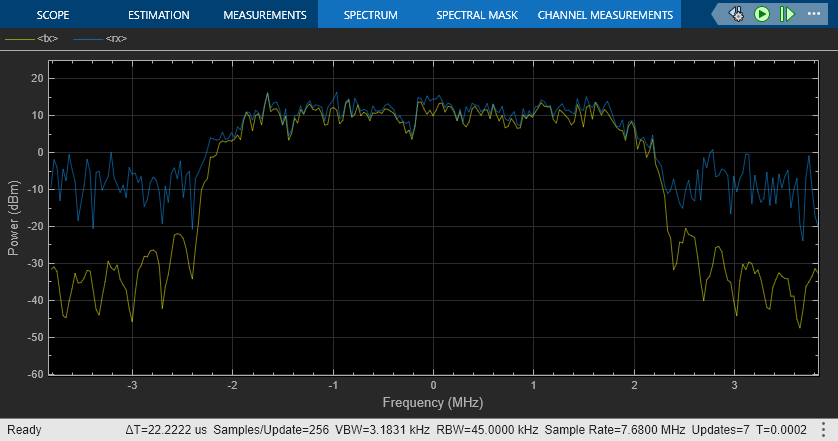Click the Frequency (MHz) axis label
838x441 pixels.
pyautogui.click(x=433, y=403)
